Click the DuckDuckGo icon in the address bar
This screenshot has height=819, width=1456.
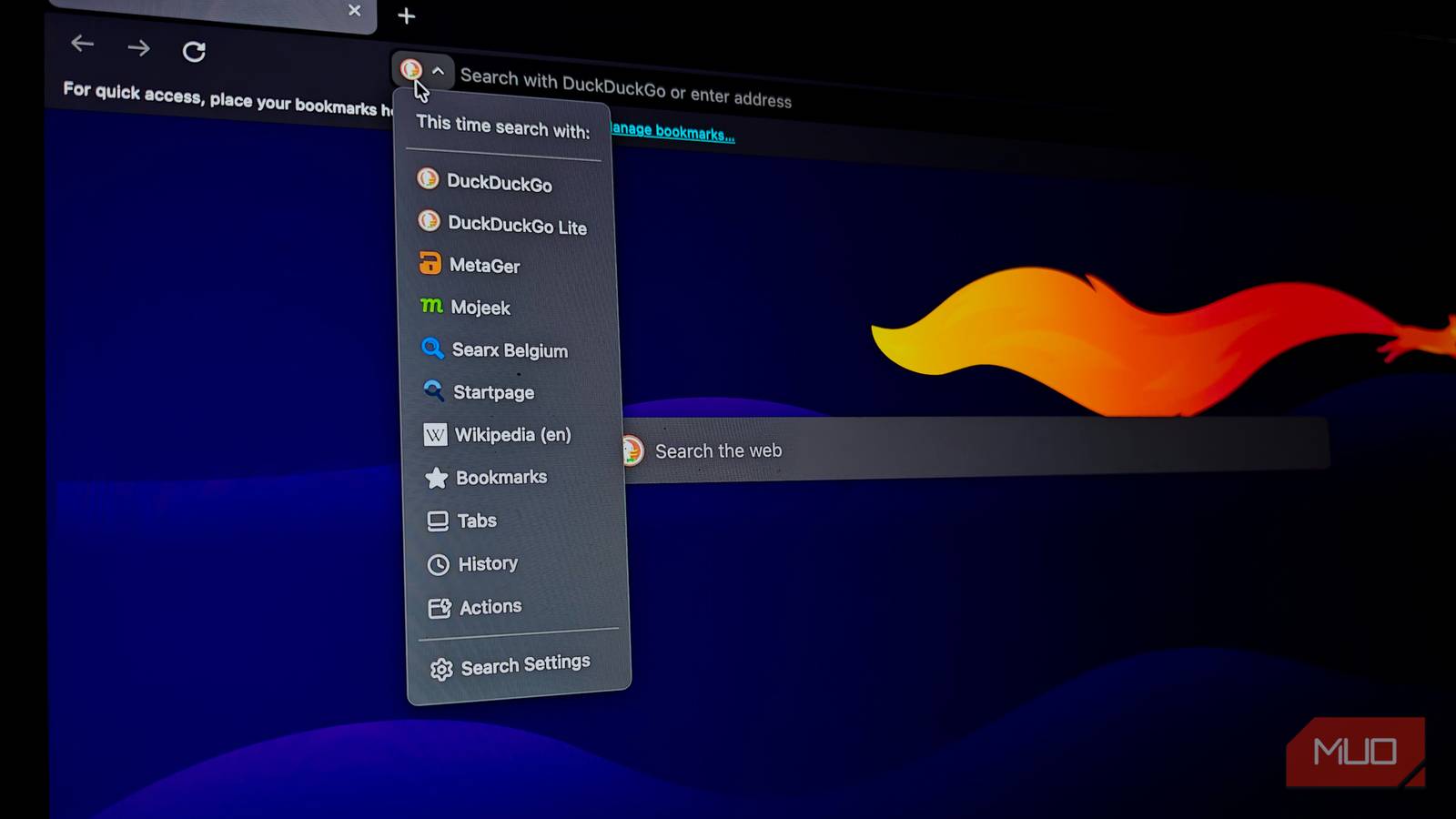pos(411,68)
